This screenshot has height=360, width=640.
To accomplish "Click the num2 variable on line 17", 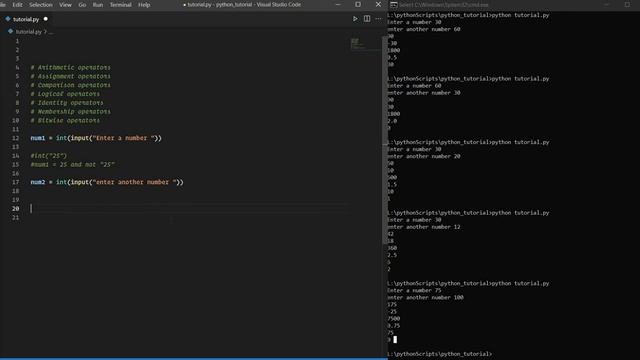I will 38,182.
